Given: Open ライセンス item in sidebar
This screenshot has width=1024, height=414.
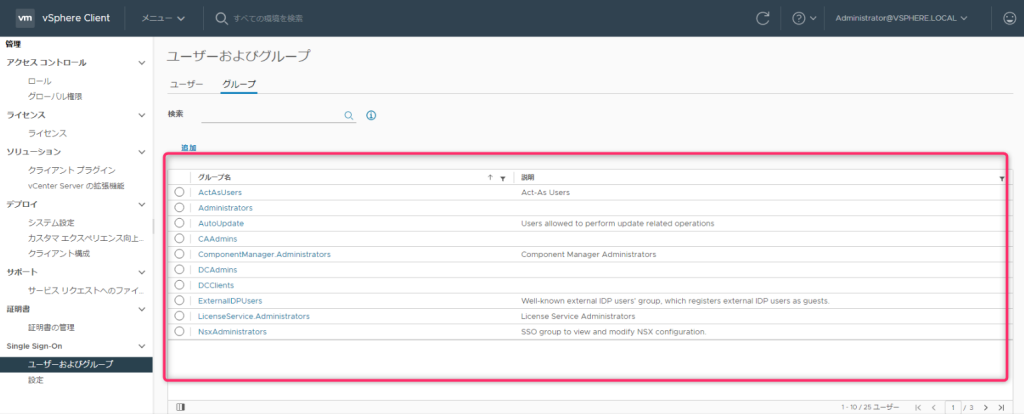Looking at the screenshot, I should (47, 133).
